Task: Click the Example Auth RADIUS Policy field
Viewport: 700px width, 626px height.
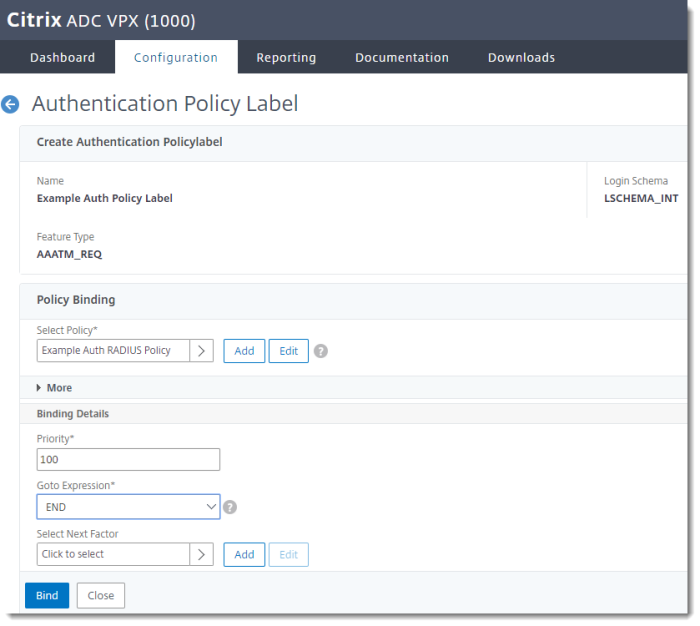Action: (113, 351)
